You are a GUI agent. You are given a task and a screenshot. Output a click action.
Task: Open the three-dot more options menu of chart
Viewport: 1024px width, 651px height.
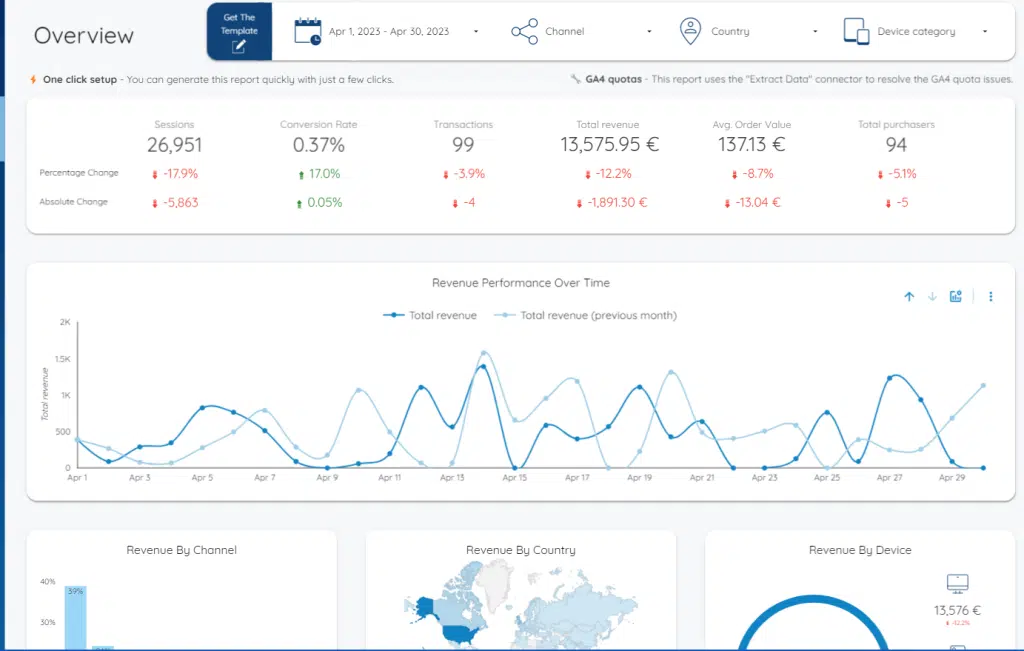coord(991,296)
